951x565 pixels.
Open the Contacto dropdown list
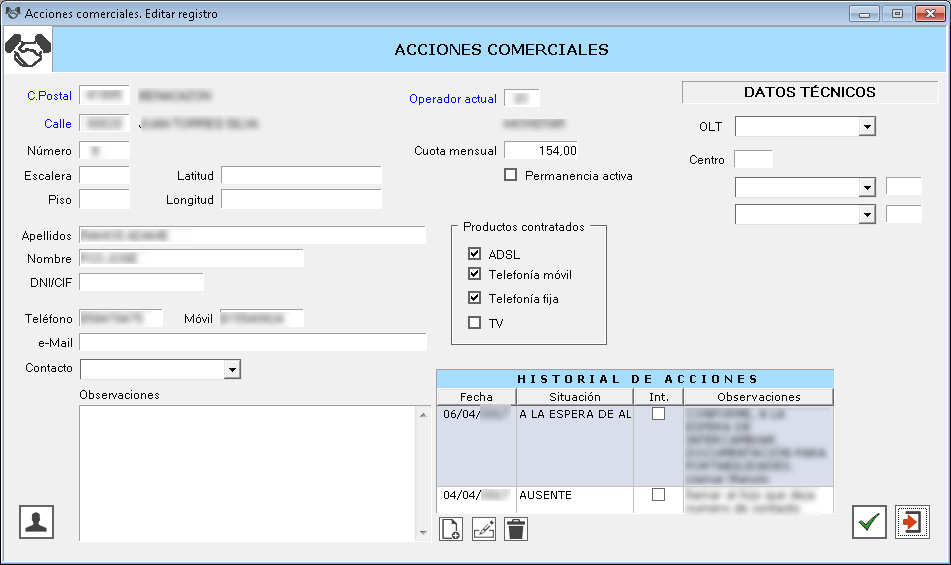coord(232,370)
